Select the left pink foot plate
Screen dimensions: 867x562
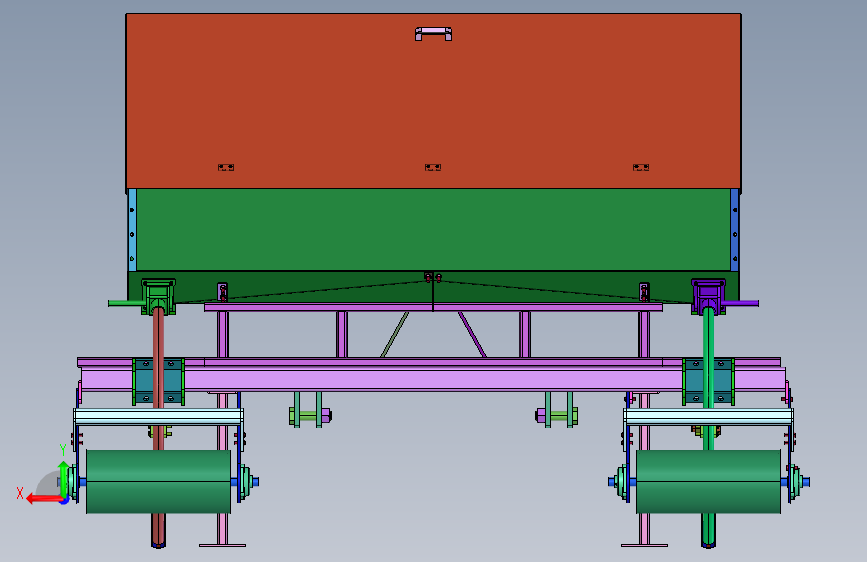[222, 545]
